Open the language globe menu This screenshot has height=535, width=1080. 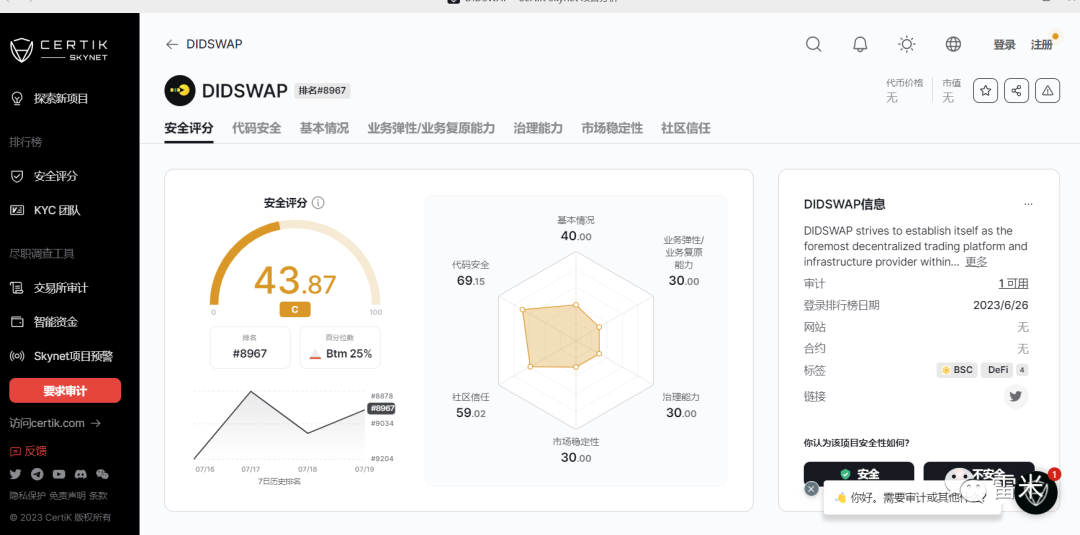(x=953, y=44)
